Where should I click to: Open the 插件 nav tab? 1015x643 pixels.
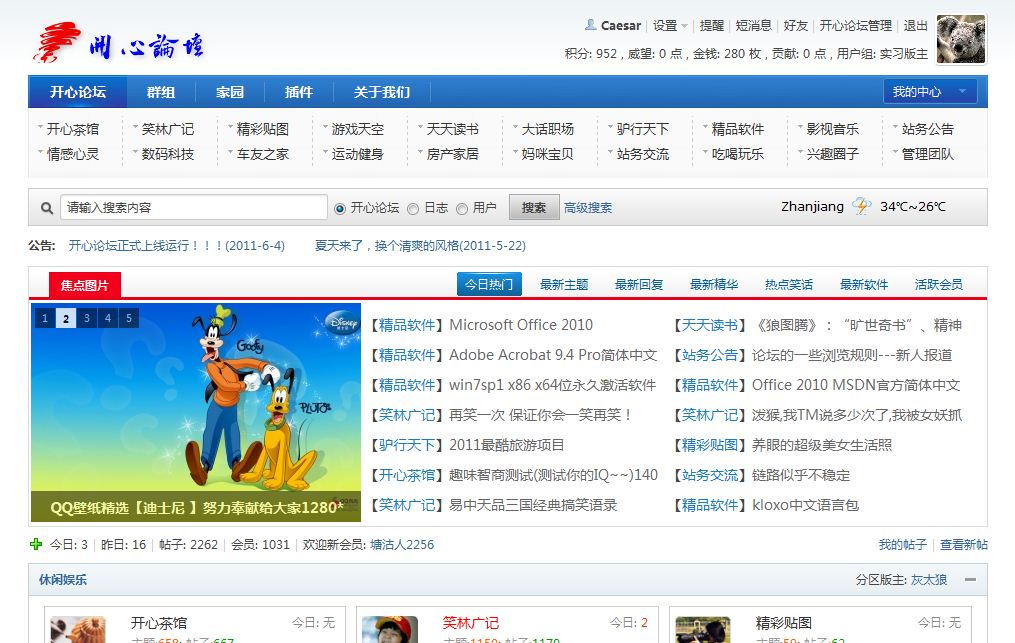[x=298, y=92]
